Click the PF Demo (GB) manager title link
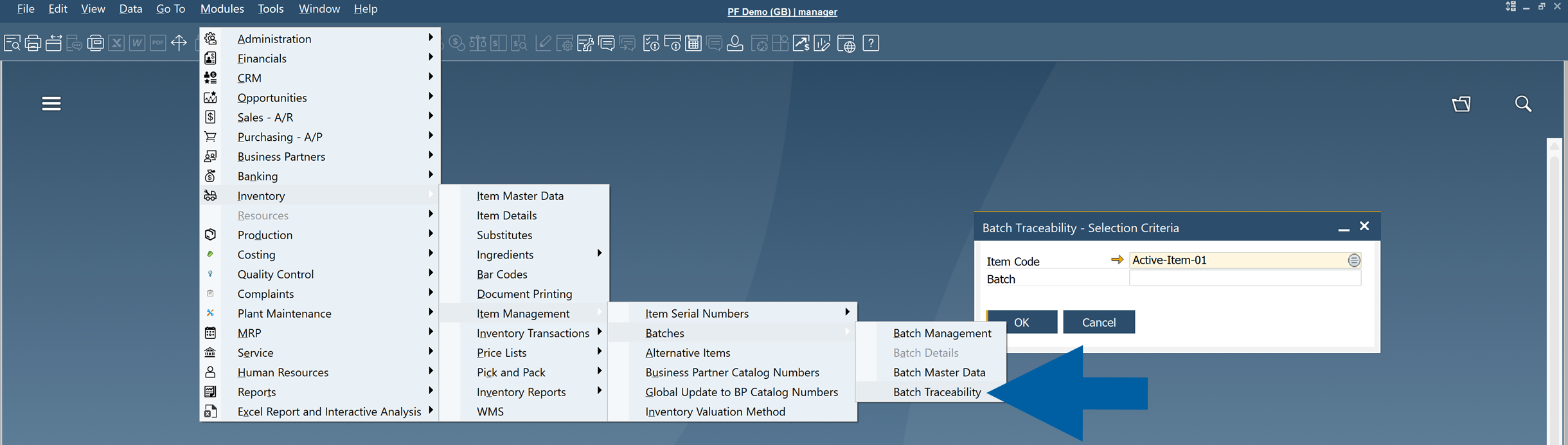 [x=782, y=12]
